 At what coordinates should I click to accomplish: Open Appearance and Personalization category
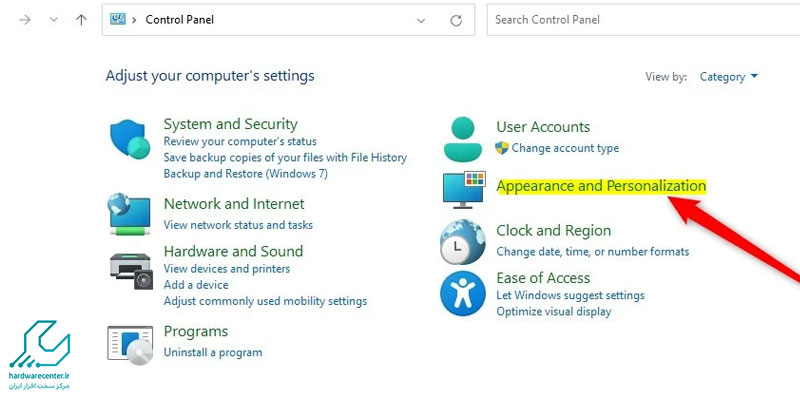[601, 187]
